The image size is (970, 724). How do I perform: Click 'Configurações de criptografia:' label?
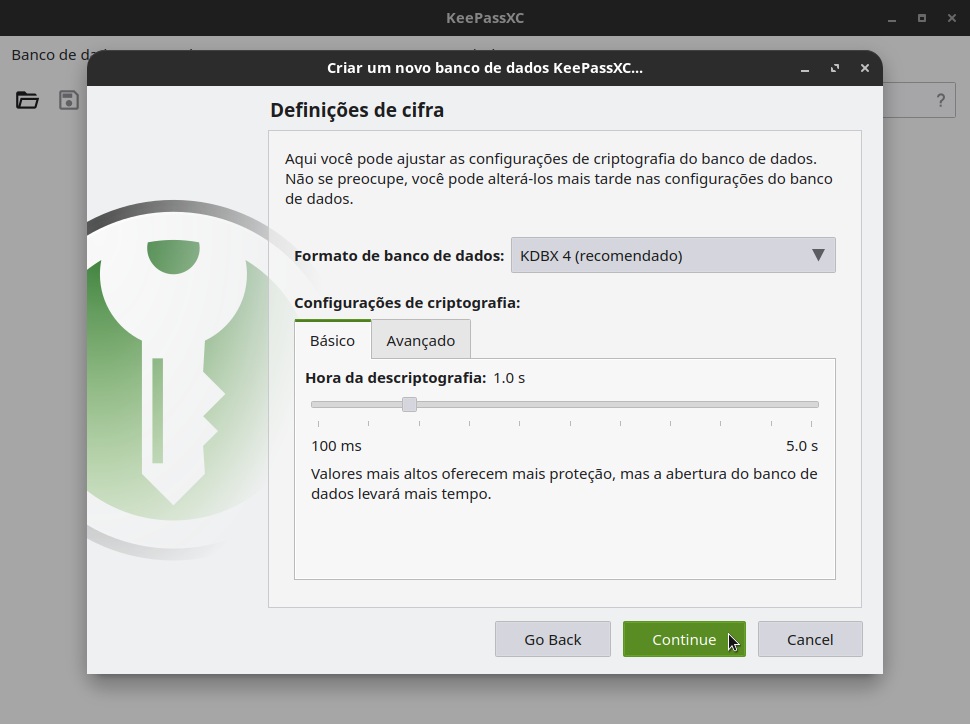pos(407,303)
